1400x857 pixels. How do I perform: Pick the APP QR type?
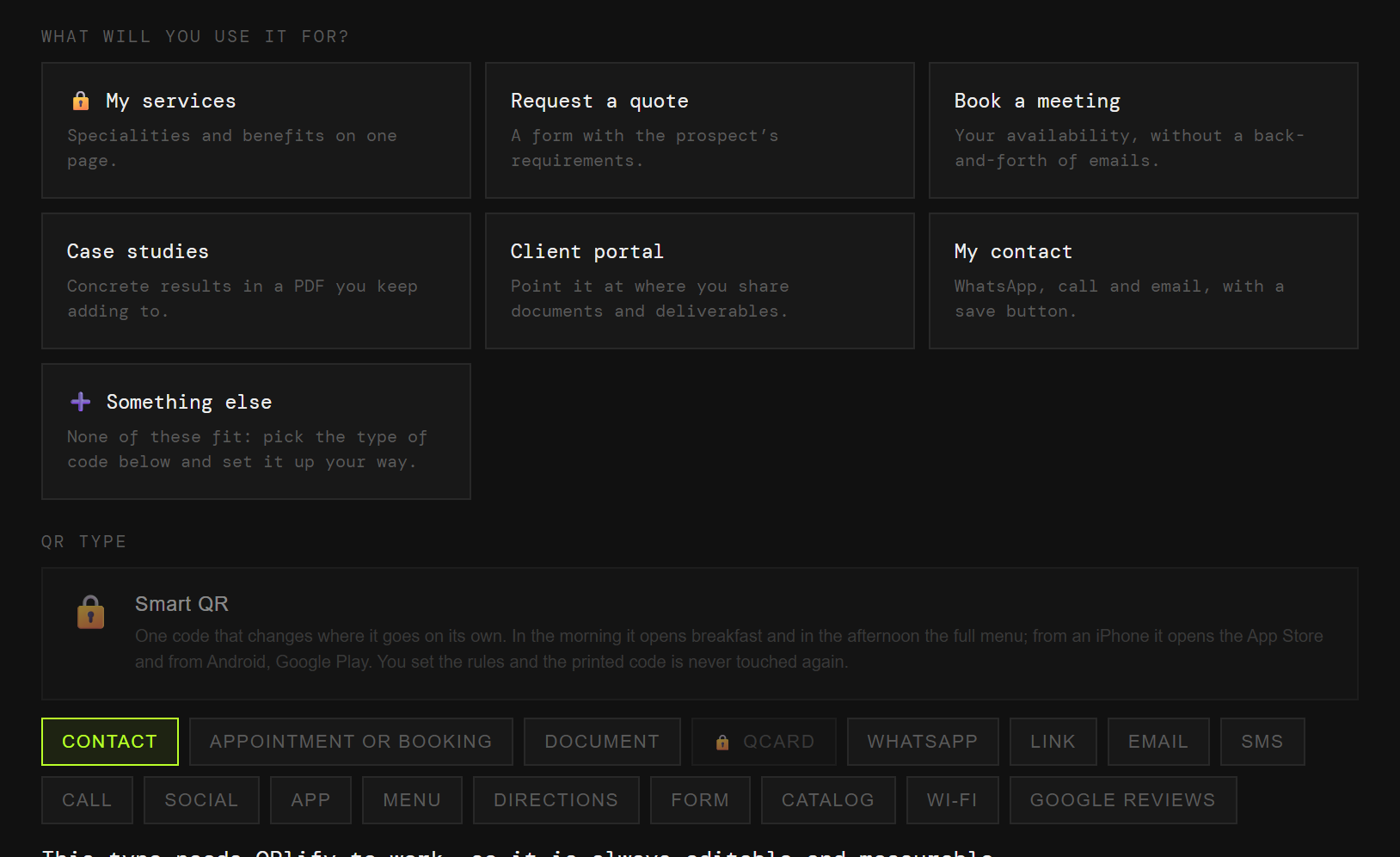pyautogui.click(x=310, y=800)
